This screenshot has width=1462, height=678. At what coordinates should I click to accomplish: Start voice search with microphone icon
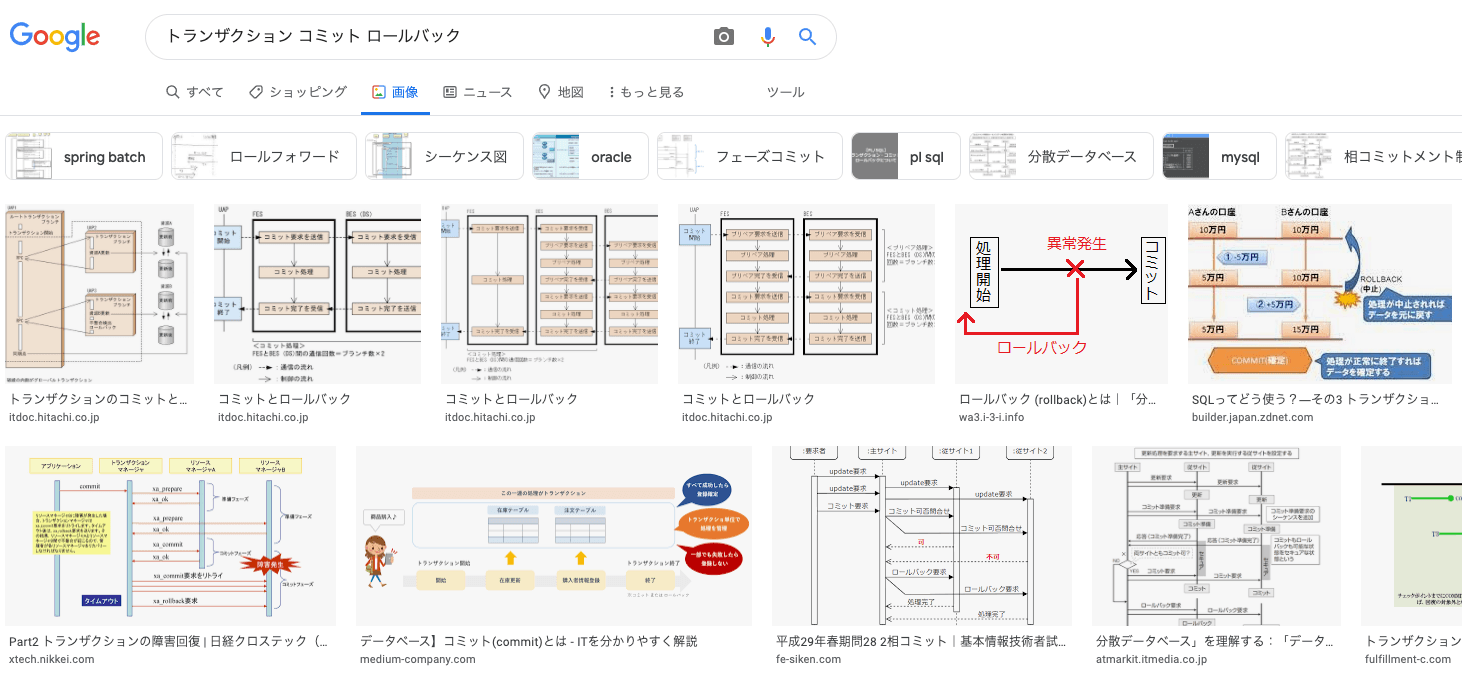click(767, 37)
